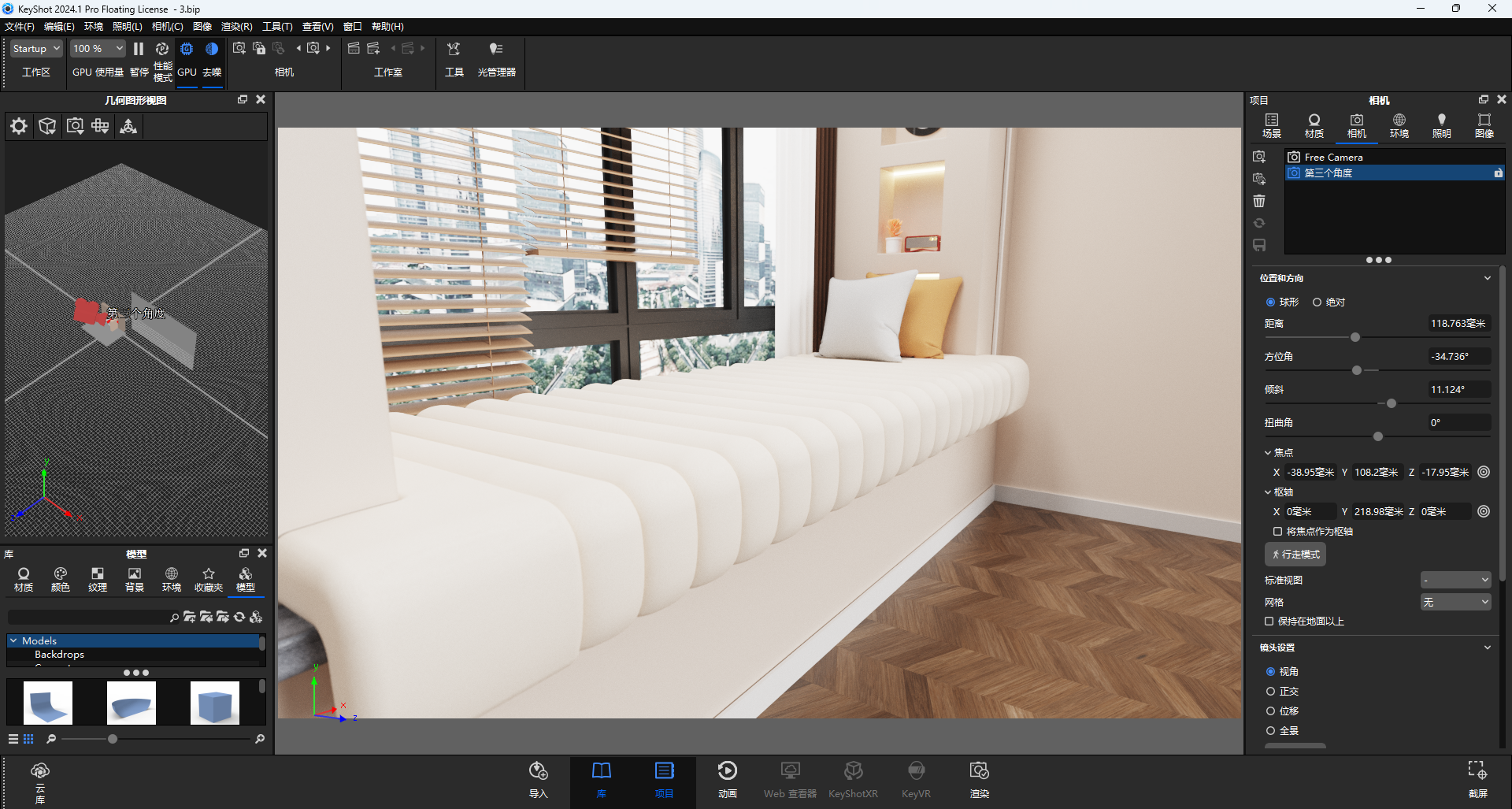Open the light manager (光管理器) icon
This screenshot has height=809, width=1512.
coord(496,49)
